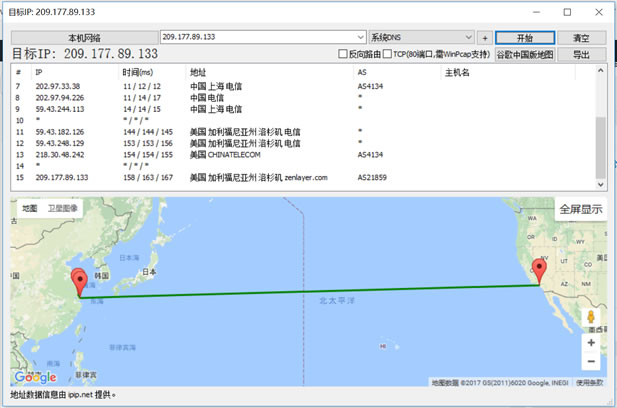Toggle the TCP port 80 checkbox
Screen dimensions: 617x408
(387, 54)
